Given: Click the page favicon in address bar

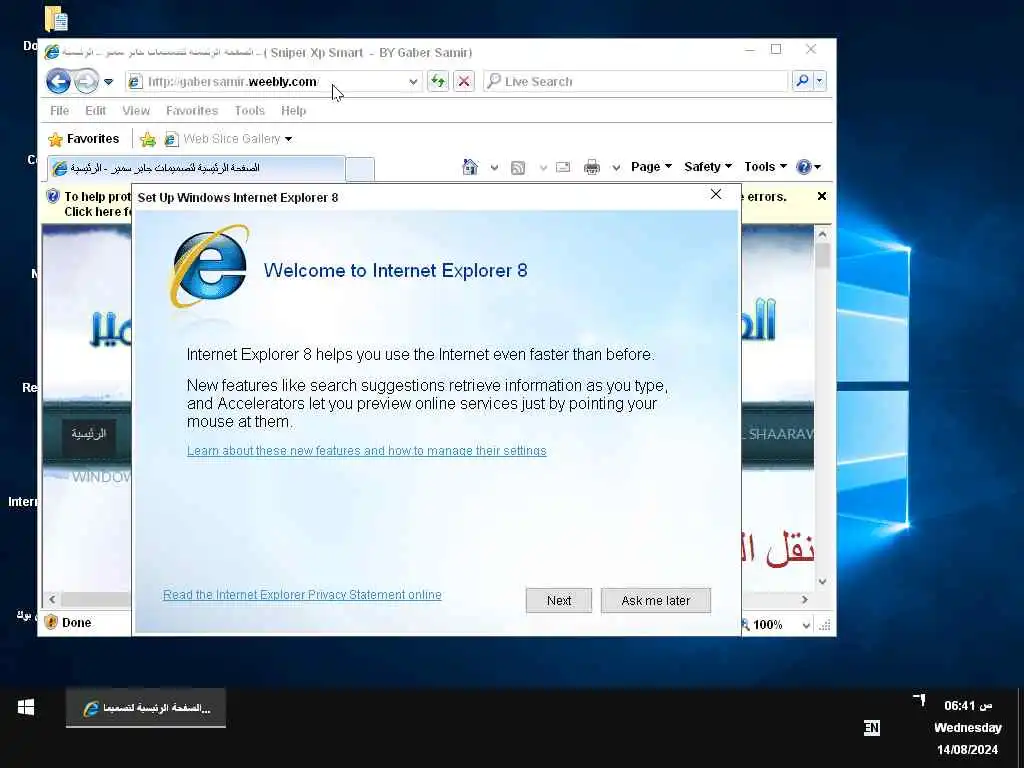Looking at the screenshot, I should 135,82.
